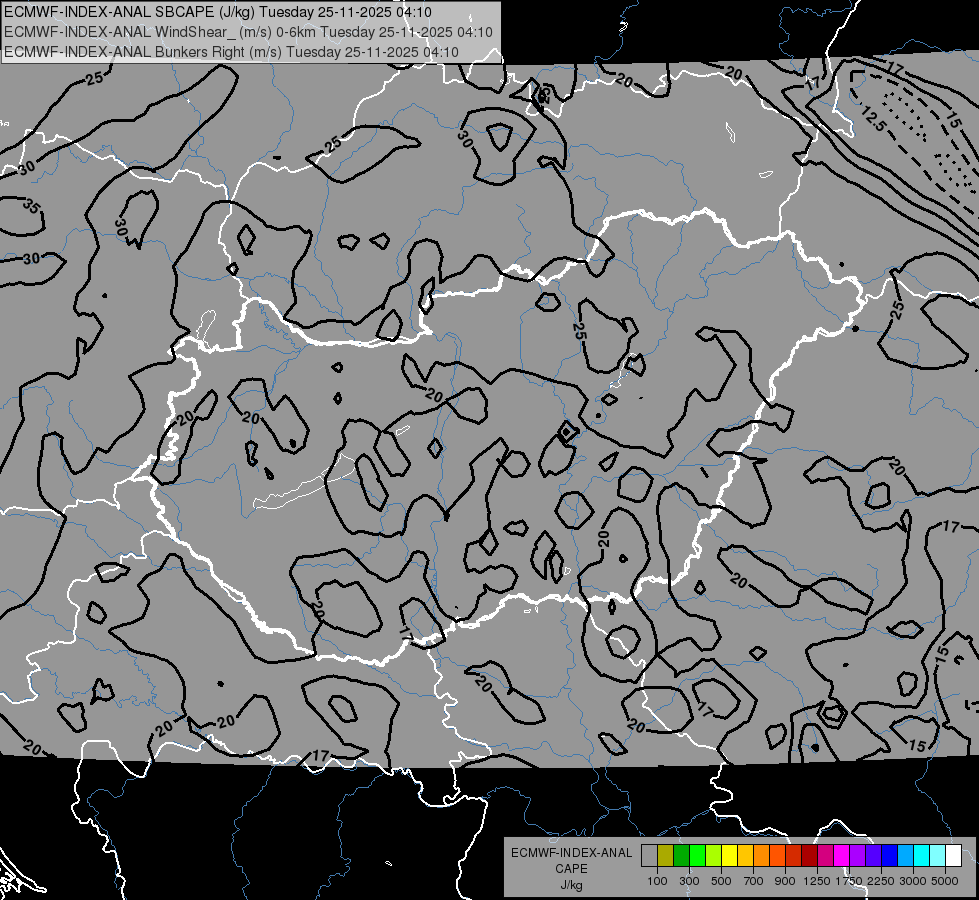The height and width of the screenshot is (900, 979).
Task: Pick the bright green legend swatch
Action: (x=697, y=855)
